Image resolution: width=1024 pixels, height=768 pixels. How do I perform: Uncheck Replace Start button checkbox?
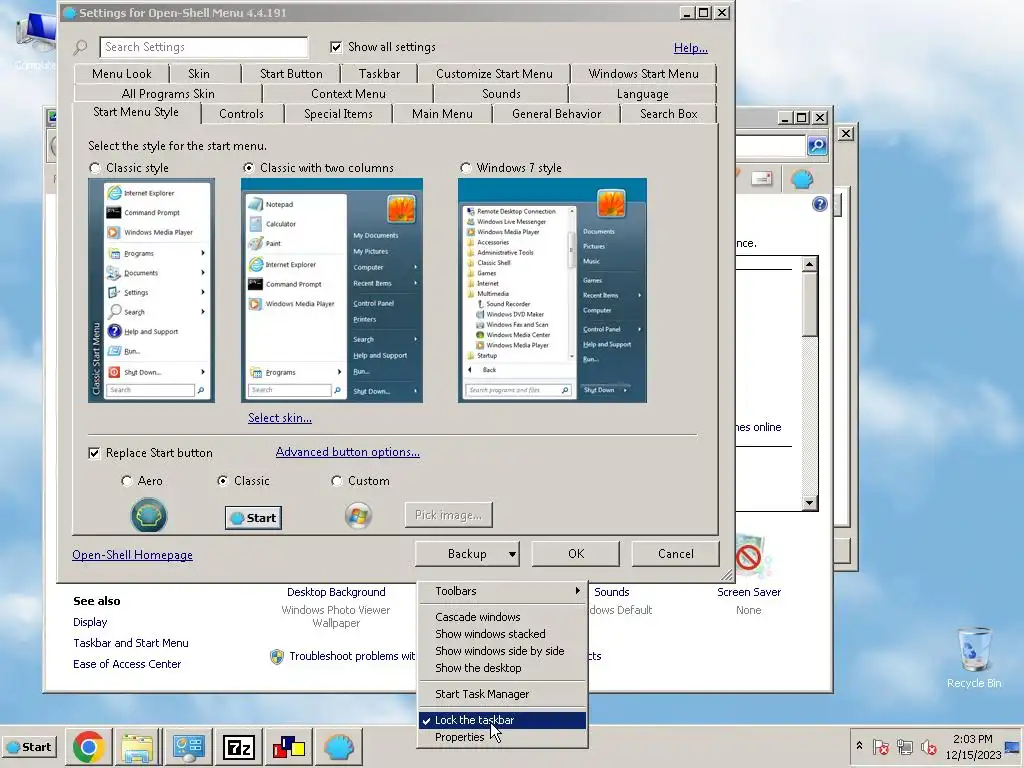click(x=94, y=453)
